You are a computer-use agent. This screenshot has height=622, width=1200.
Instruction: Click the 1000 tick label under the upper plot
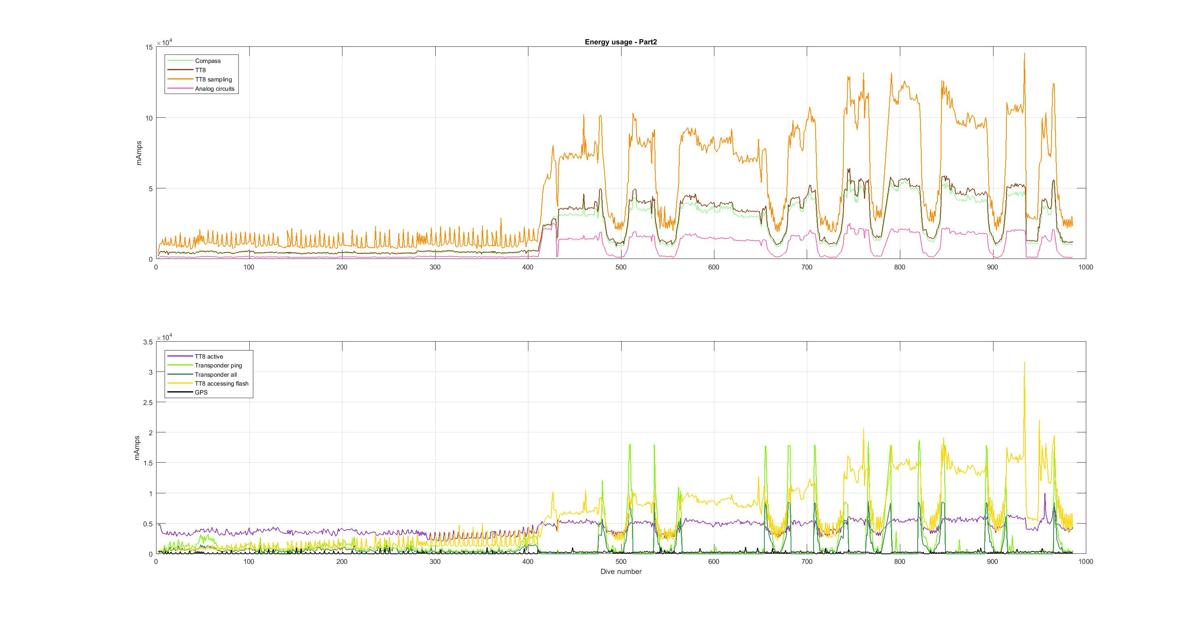pos(1085,267)
